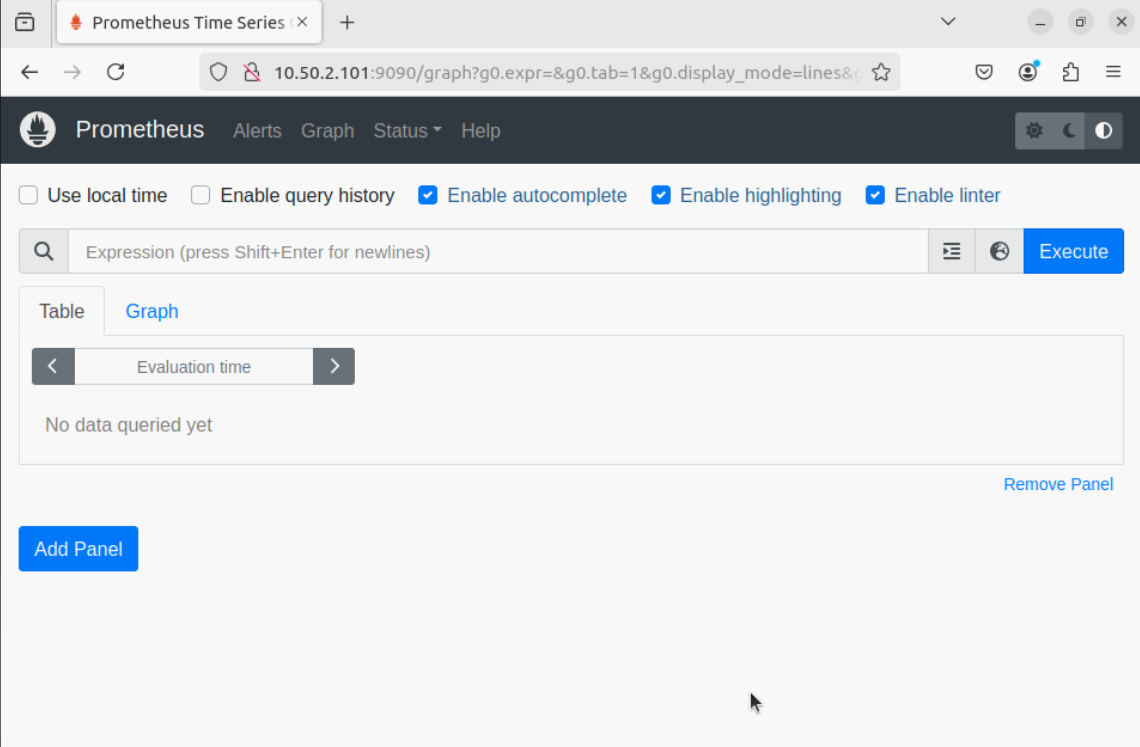The width and height of the screenshot is (1140, 747).
Task: List all tabs dropdown chevron
Action: (x=948, y=22)
